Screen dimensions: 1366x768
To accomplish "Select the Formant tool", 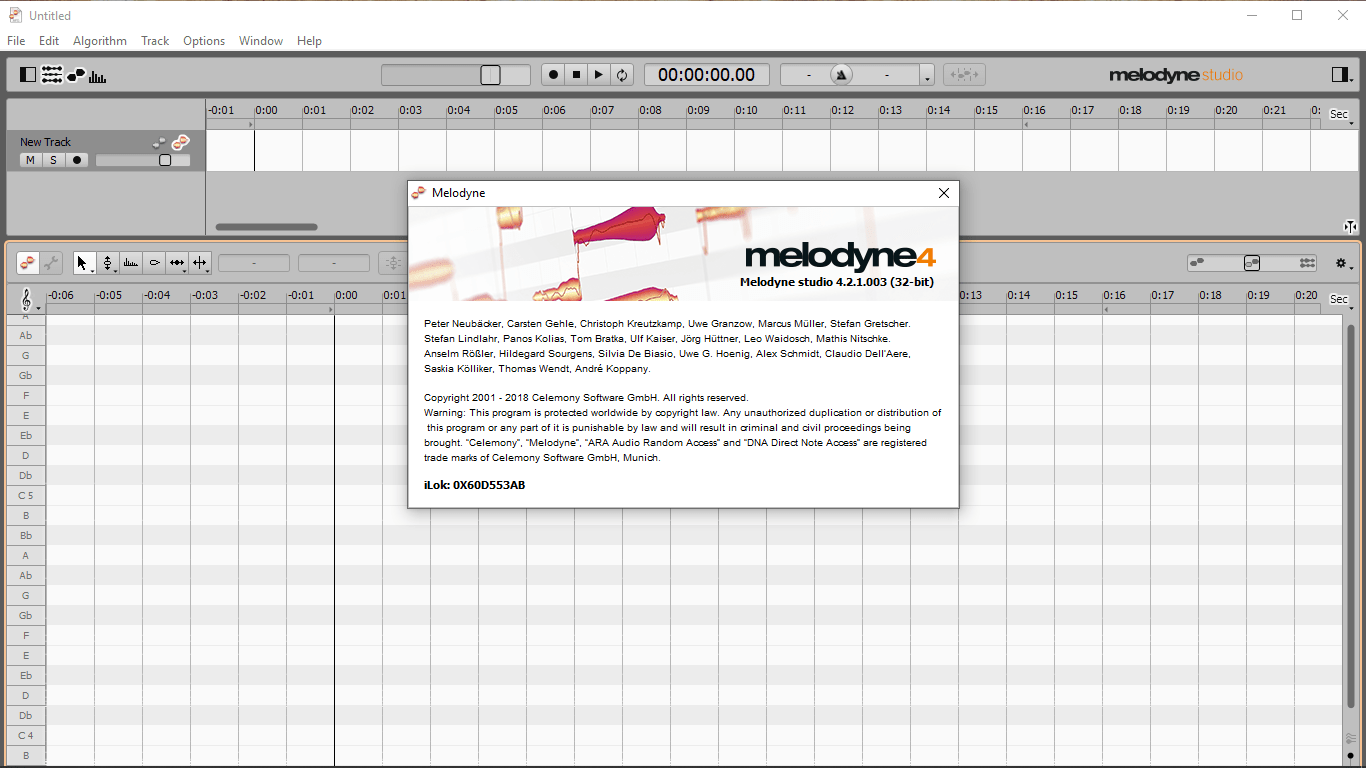I will 131,263.
